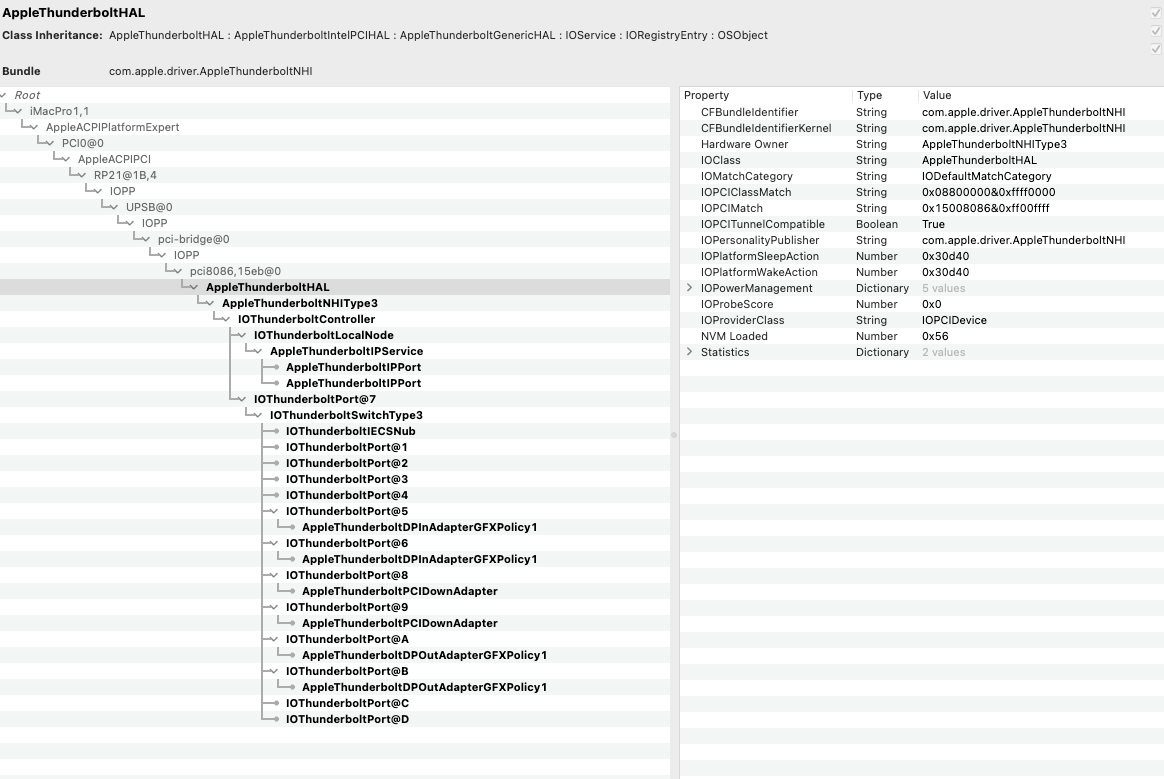Select the NVM Loaded property row
Image resolution: width=1164 pixels, height=779 pixels.
pyautogui.click(x=734, y=336)
